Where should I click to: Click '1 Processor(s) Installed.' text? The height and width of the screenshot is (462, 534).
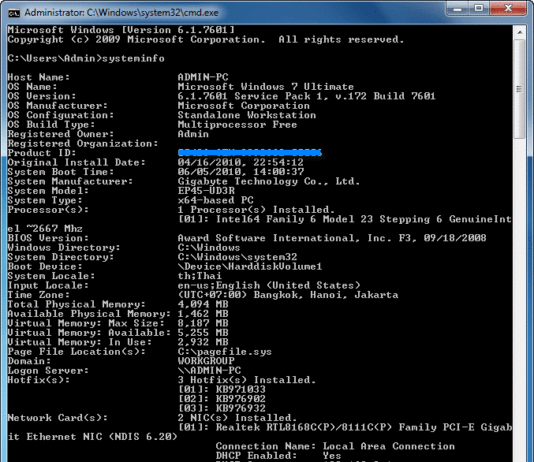[256, 210]
